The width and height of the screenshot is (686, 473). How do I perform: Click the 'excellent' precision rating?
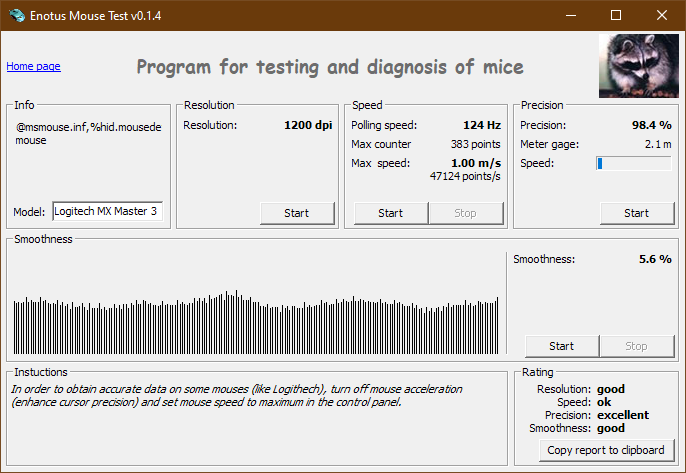[623, 415]
